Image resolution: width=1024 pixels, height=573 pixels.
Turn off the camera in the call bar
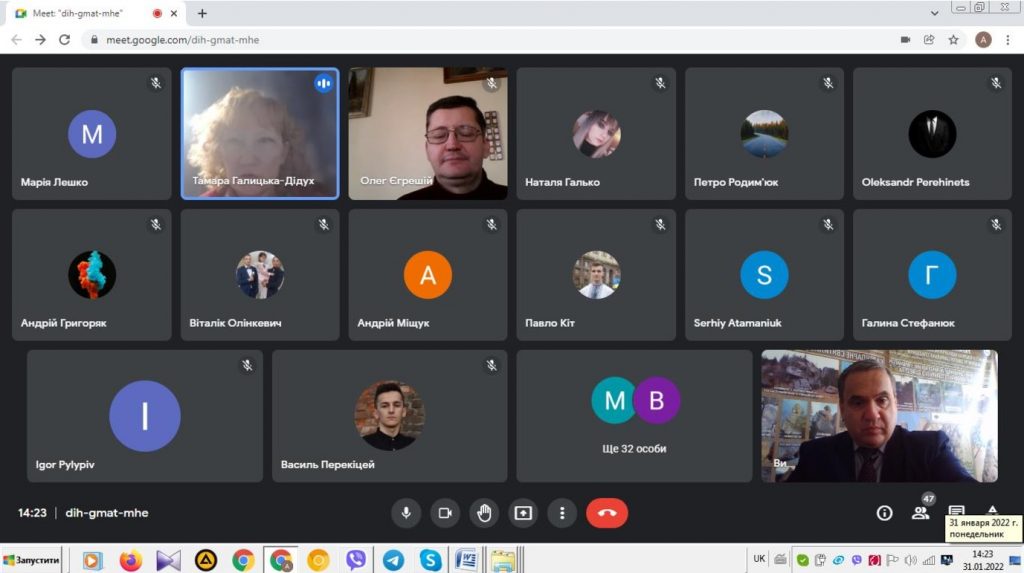pos(445,513)
